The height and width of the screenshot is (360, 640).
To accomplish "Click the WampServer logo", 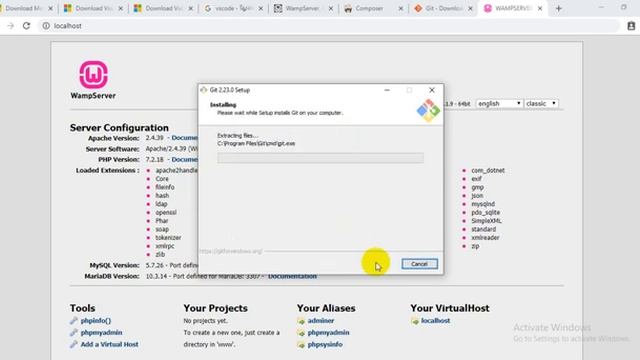I will tap(93, 80).
